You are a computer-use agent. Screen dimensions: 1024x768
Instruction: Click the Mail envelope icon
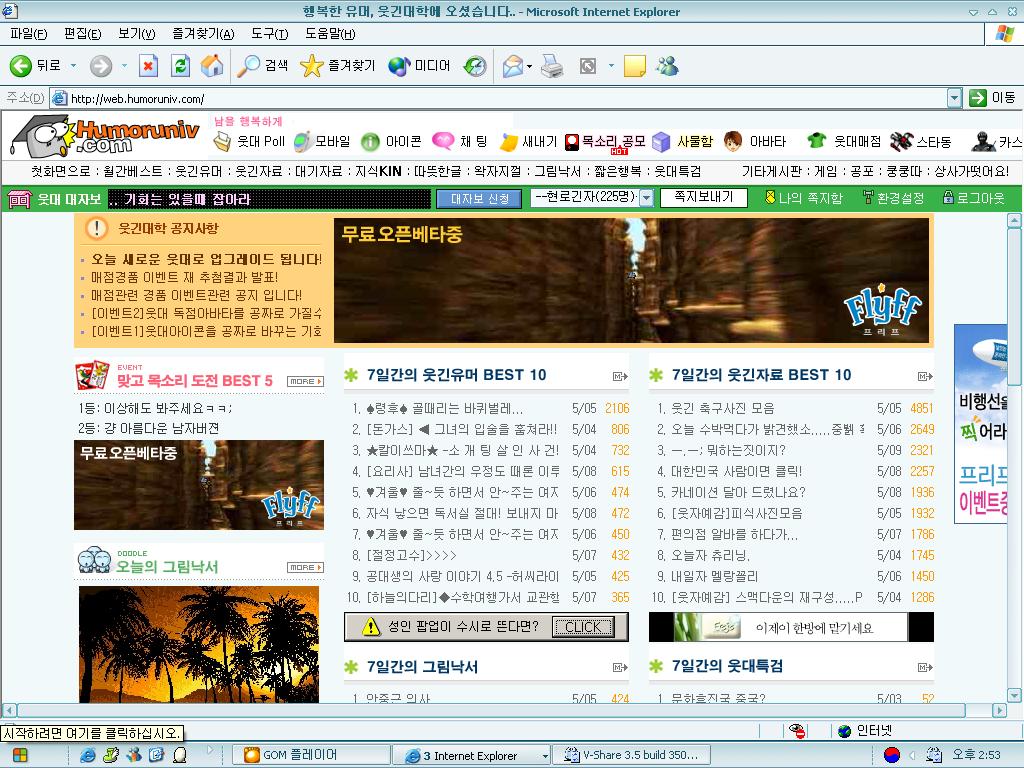[513, 66]
